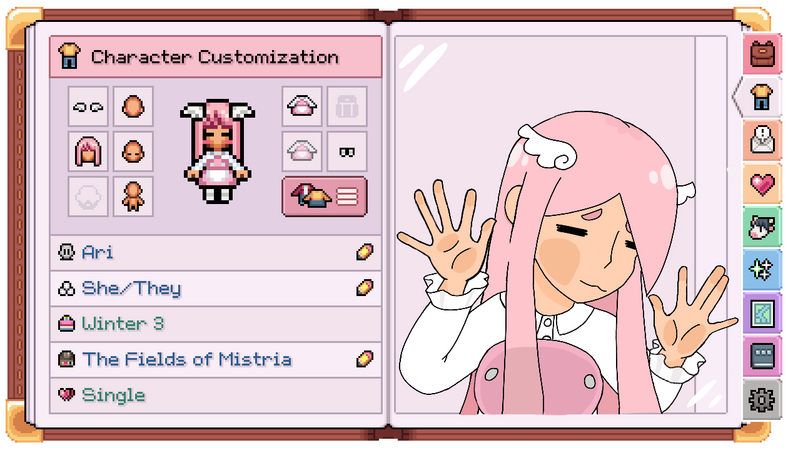Image resolution: width=788 pixels, height=450 pixels.
Task: Open the backpack inventory tab
Action: (x=762, y=53)
